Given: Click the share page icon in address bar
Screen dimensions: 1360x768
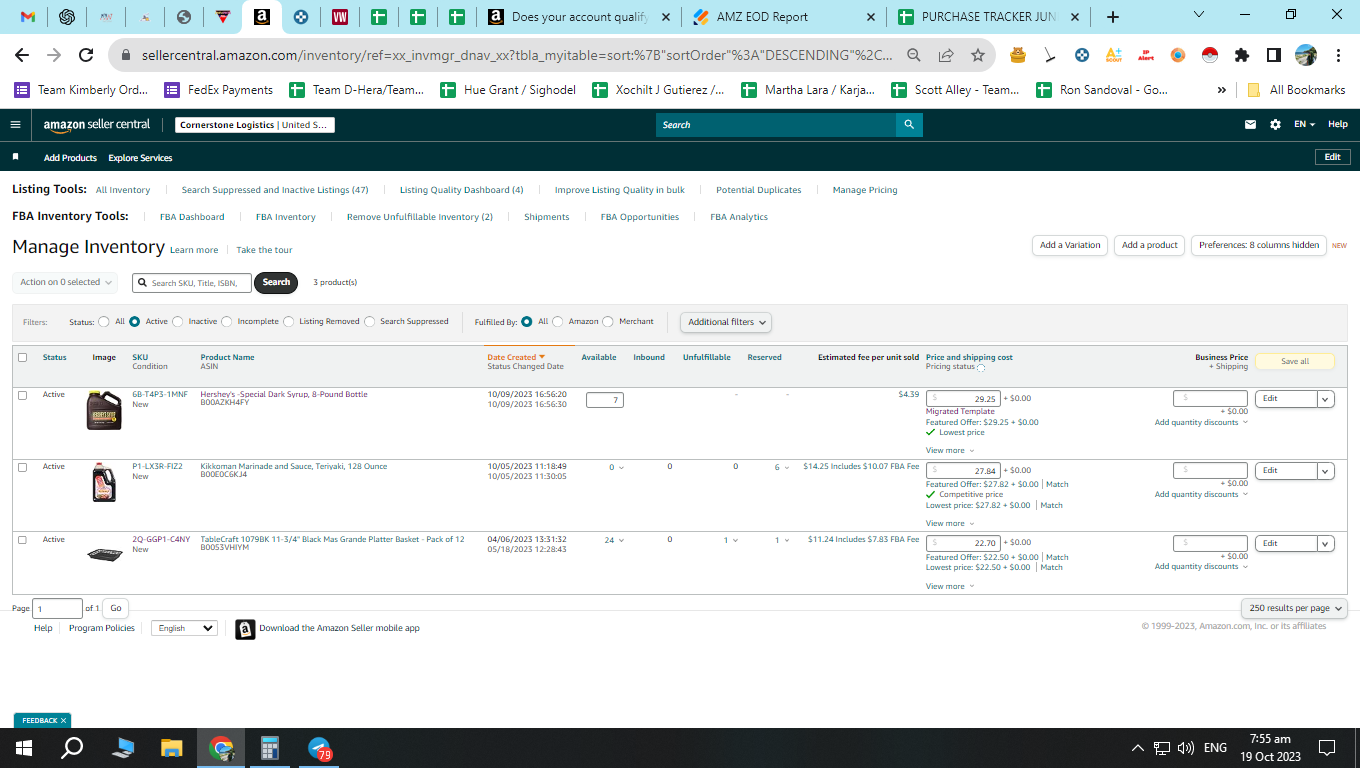Looking at the screenshot, I should (946, 56).
